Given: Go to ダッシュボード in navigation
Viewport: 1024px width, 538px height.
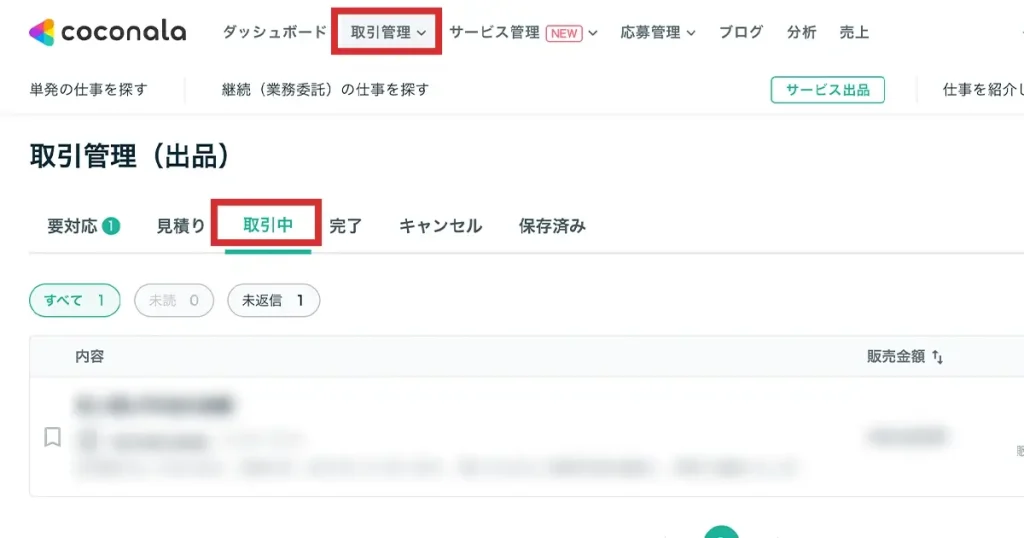Looking at the screenshot, I should [x=274, y=32].
